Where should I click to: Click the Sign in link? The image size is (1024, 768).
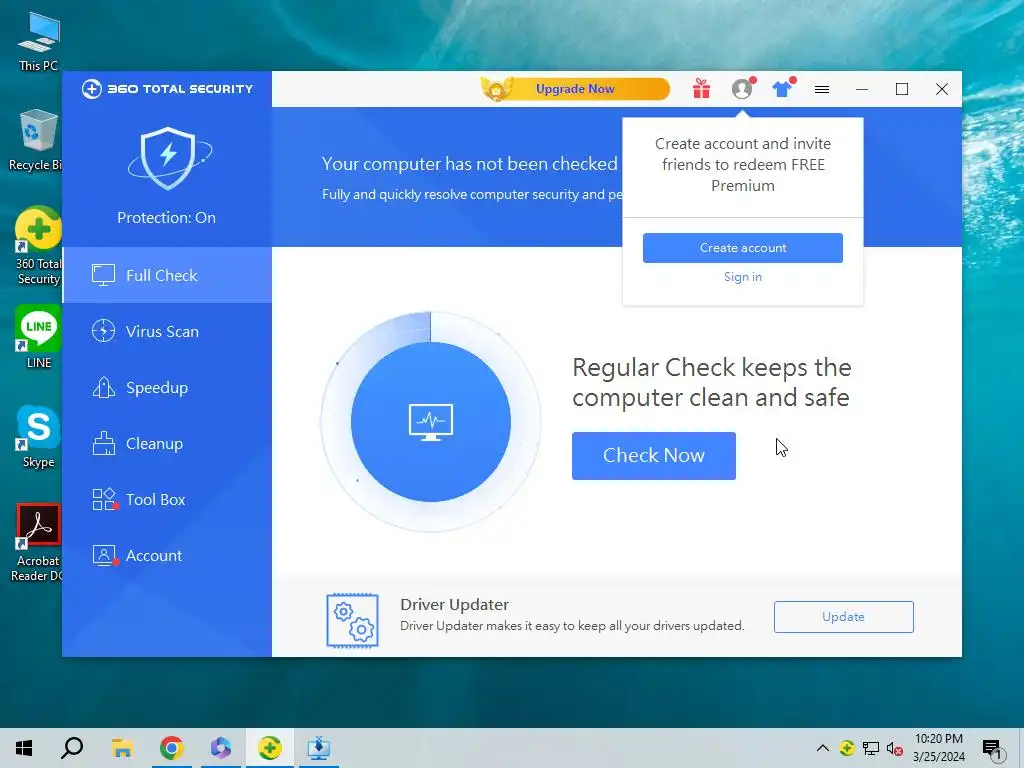(x=743, y=277)
